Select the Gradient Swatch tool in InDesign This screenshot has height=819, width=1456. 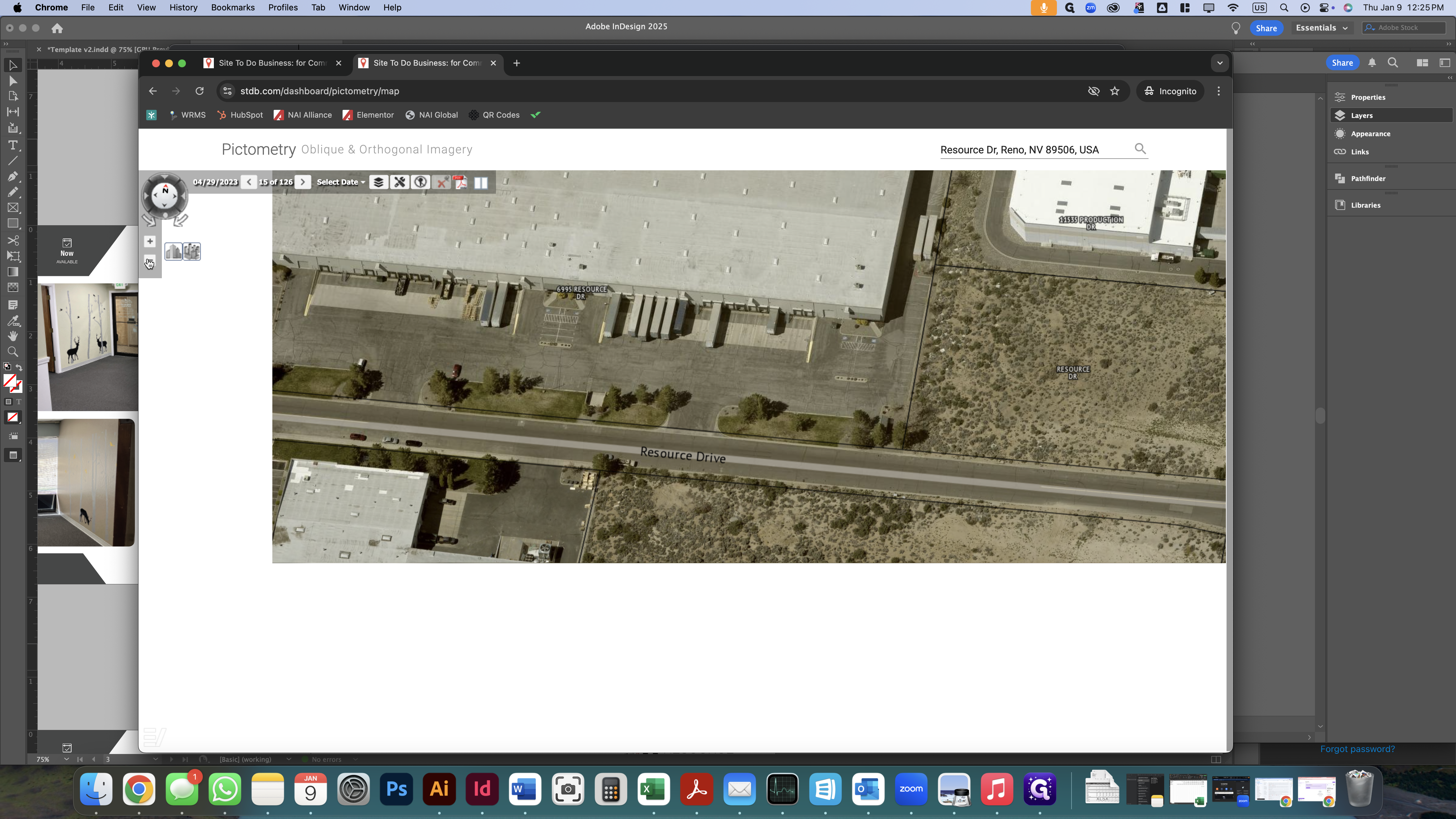[12, 272]
